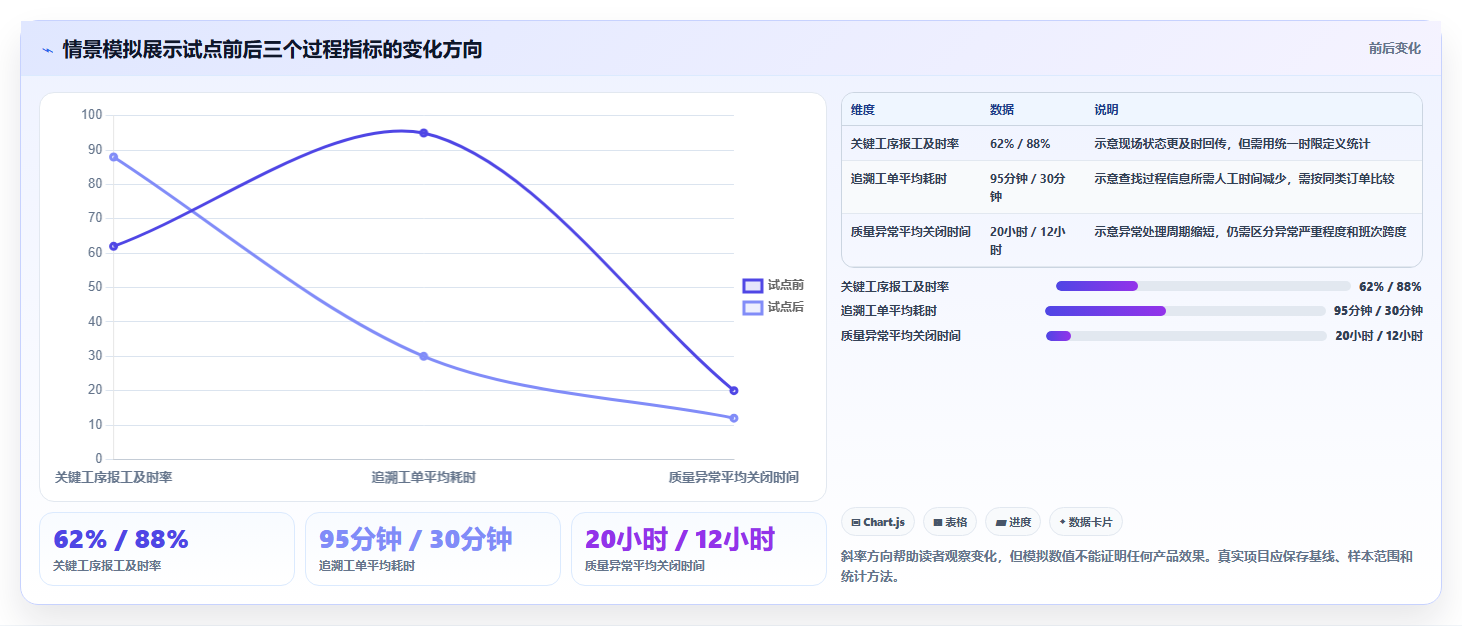Click table cell 追溯工单平均耗时

[x=899, y=179]
